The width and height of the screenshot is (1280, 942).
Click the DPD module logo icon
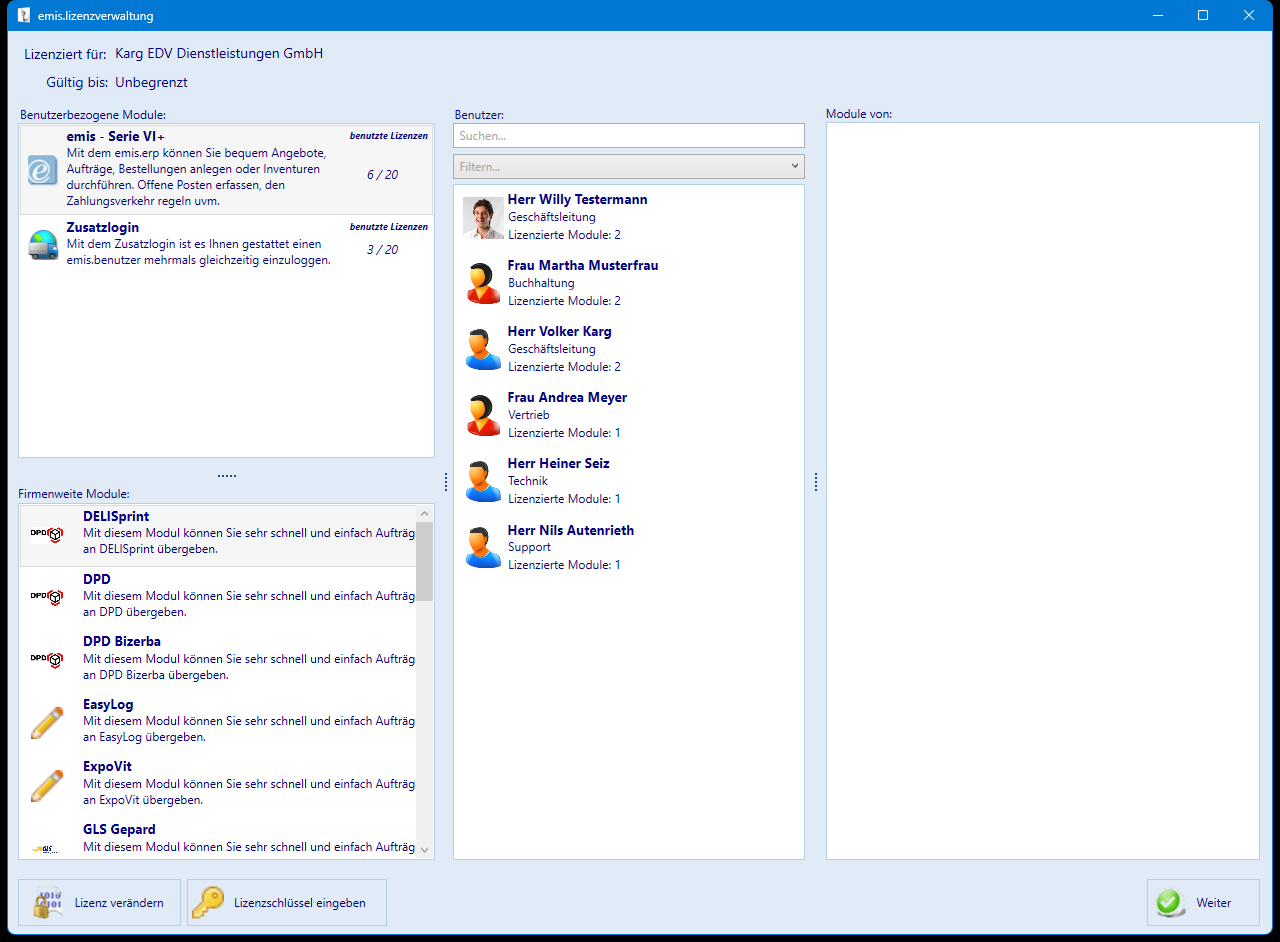click(47, 597)
